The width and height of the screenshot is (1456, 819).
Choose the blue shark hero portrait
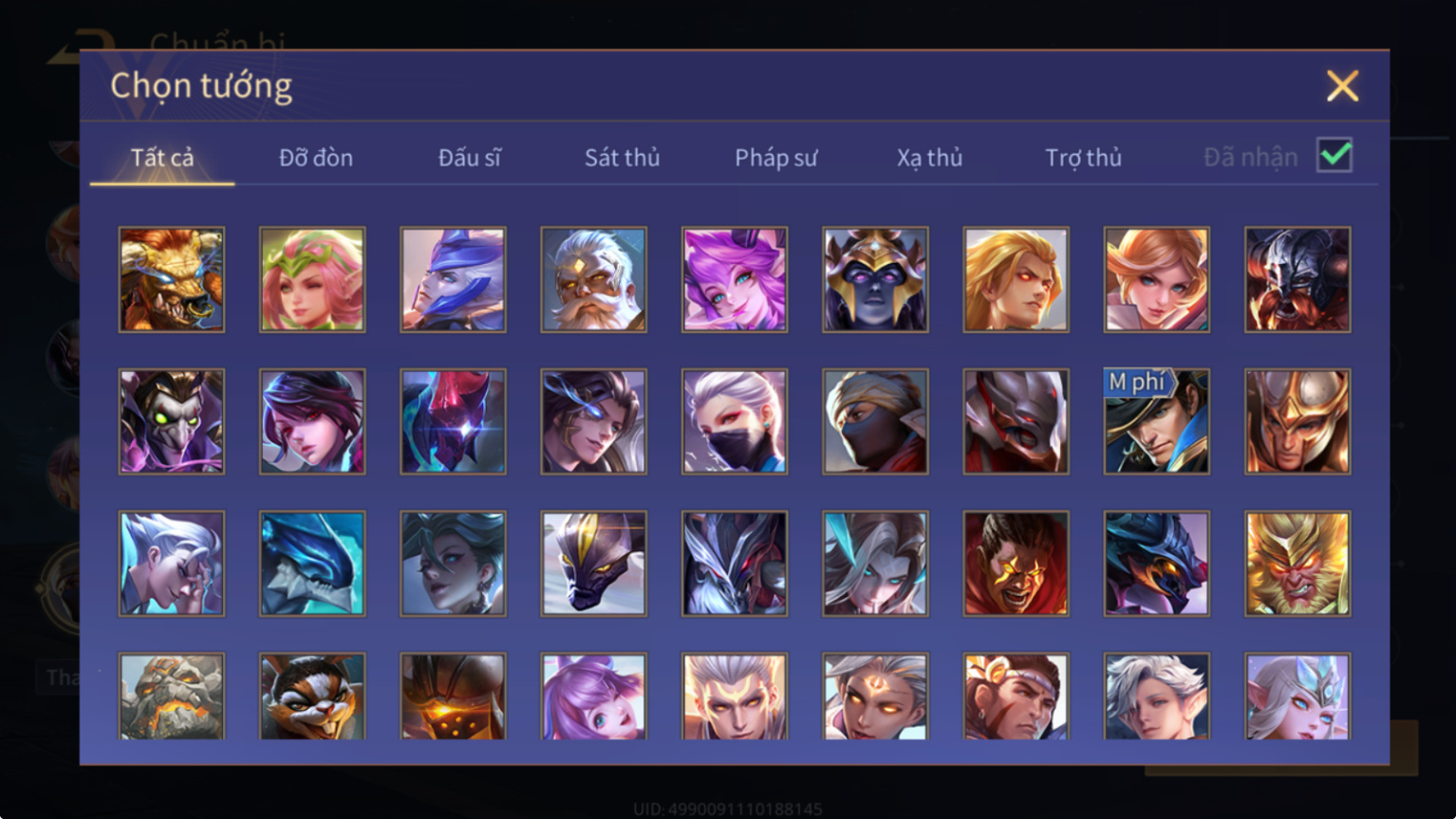tap(312, 564)
